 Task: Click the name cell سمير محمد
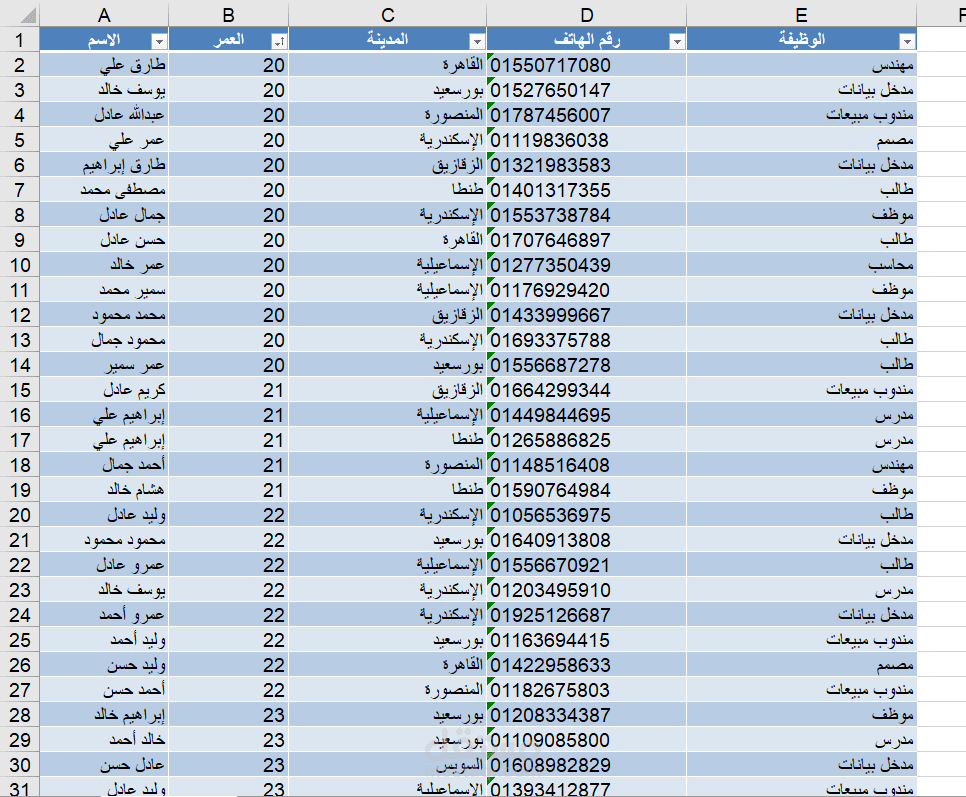click(104, 289)
